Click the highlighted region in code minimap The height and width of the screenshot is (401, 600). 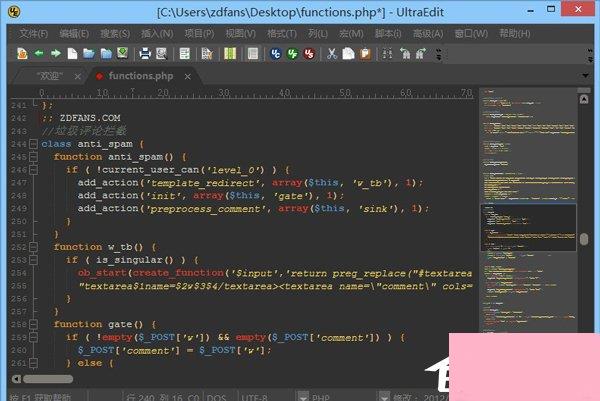[x=528, y=227]
